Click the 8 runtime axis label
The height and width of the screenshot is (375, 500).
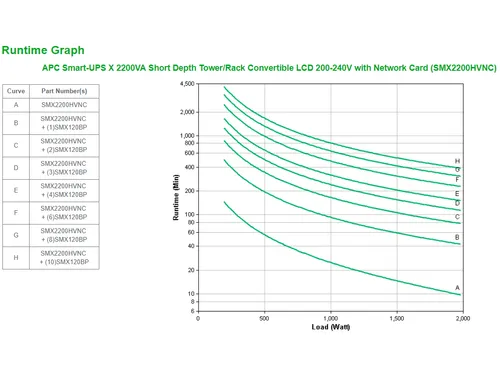point(193,302)
